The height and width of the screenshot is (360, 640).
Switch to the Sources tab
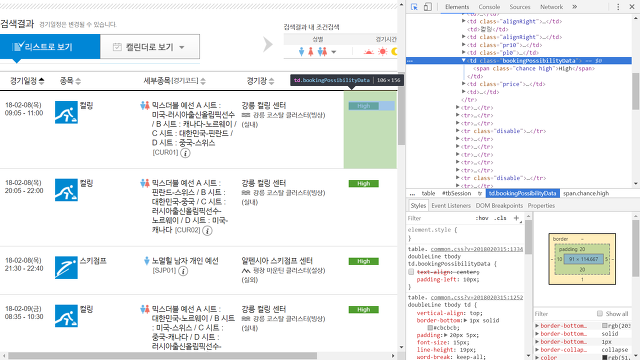tap(520, 7)
